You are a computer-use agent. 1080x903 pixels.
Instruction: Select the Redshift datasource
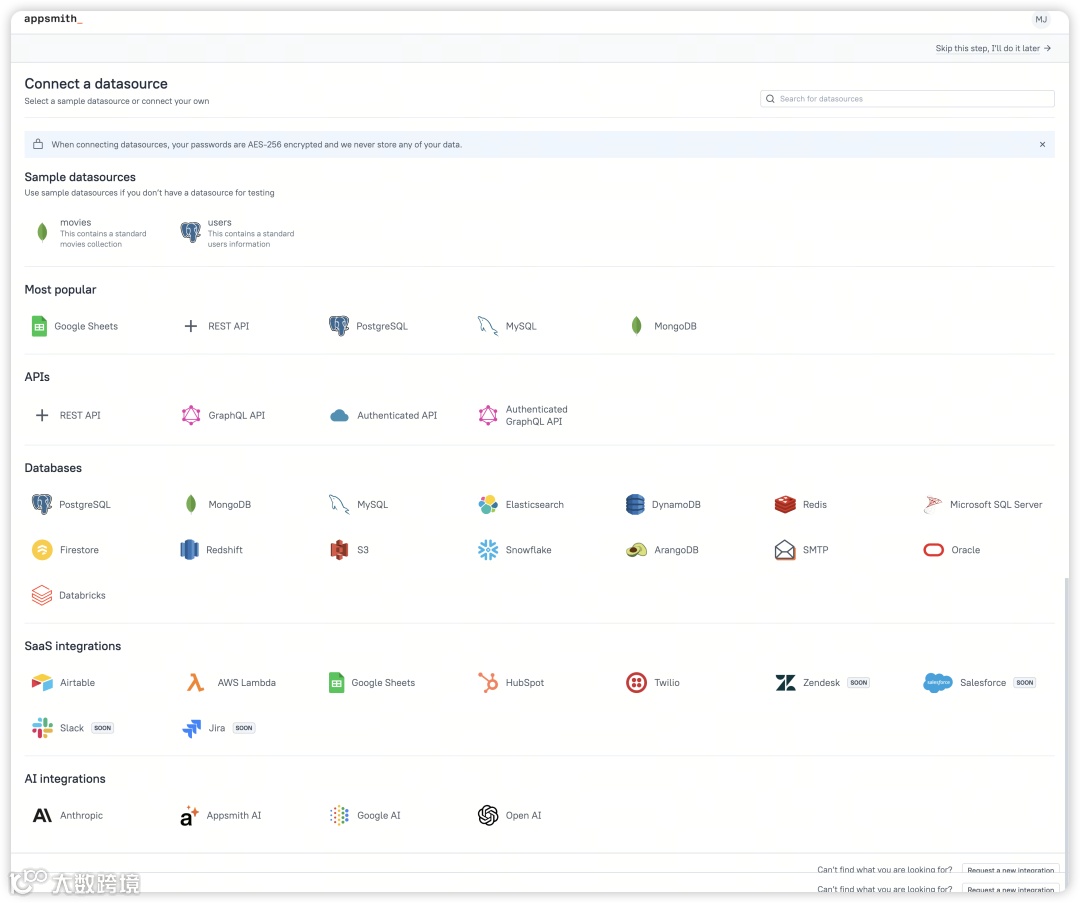[211, 550]
